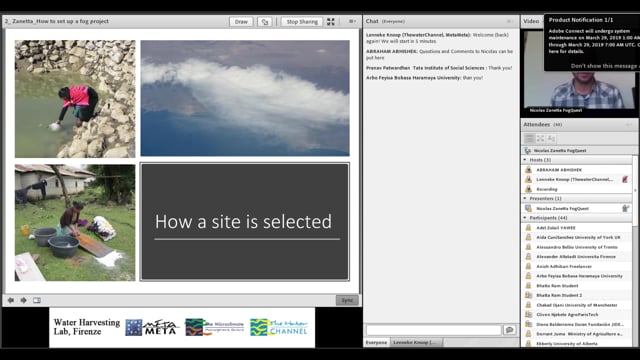Image resolution: width=640 pixels, height=360 pixels.
Task: Select participant Alexander Altstadt
Action: [x=577, y=257]
